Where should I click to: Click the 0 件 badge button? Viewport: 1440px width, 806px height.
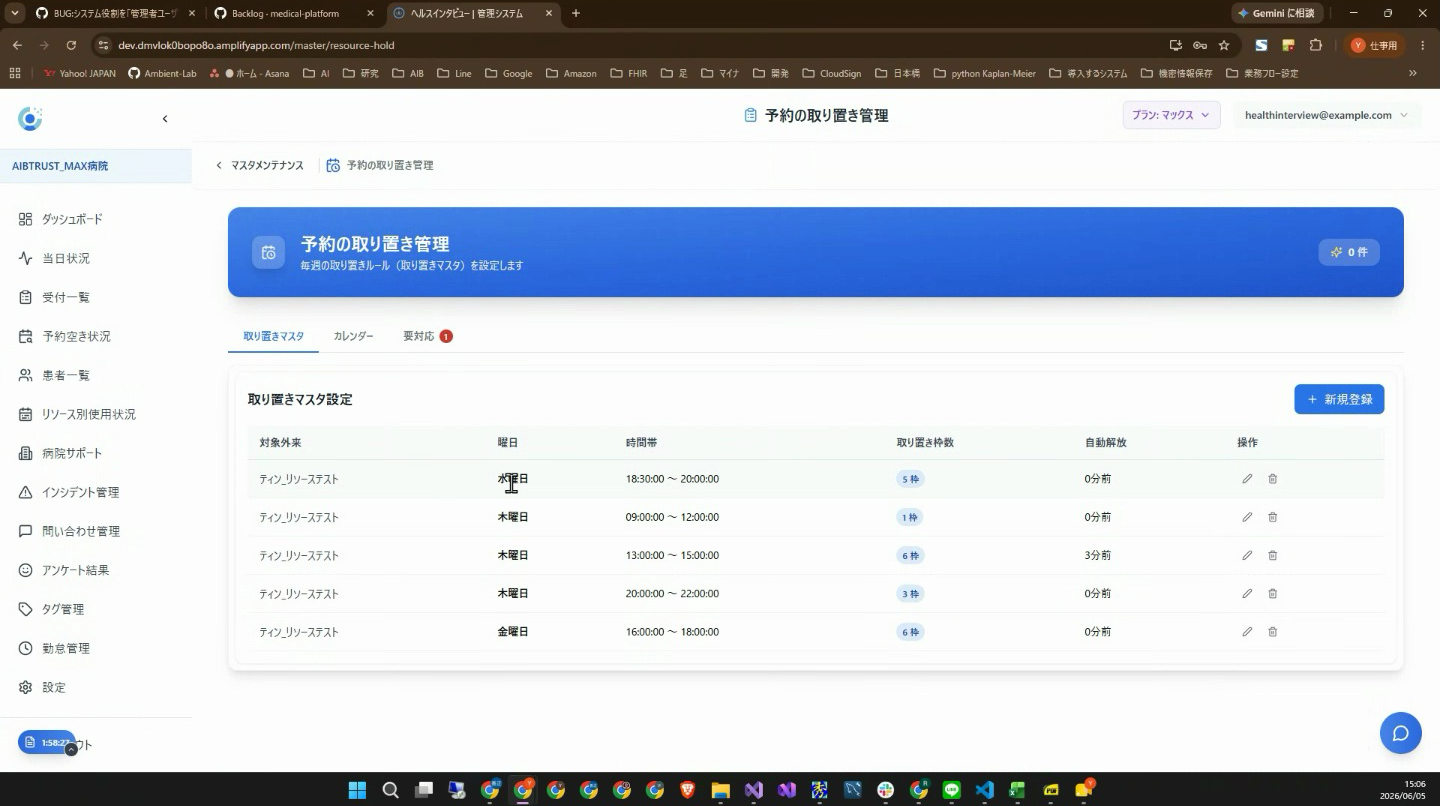1349,252
